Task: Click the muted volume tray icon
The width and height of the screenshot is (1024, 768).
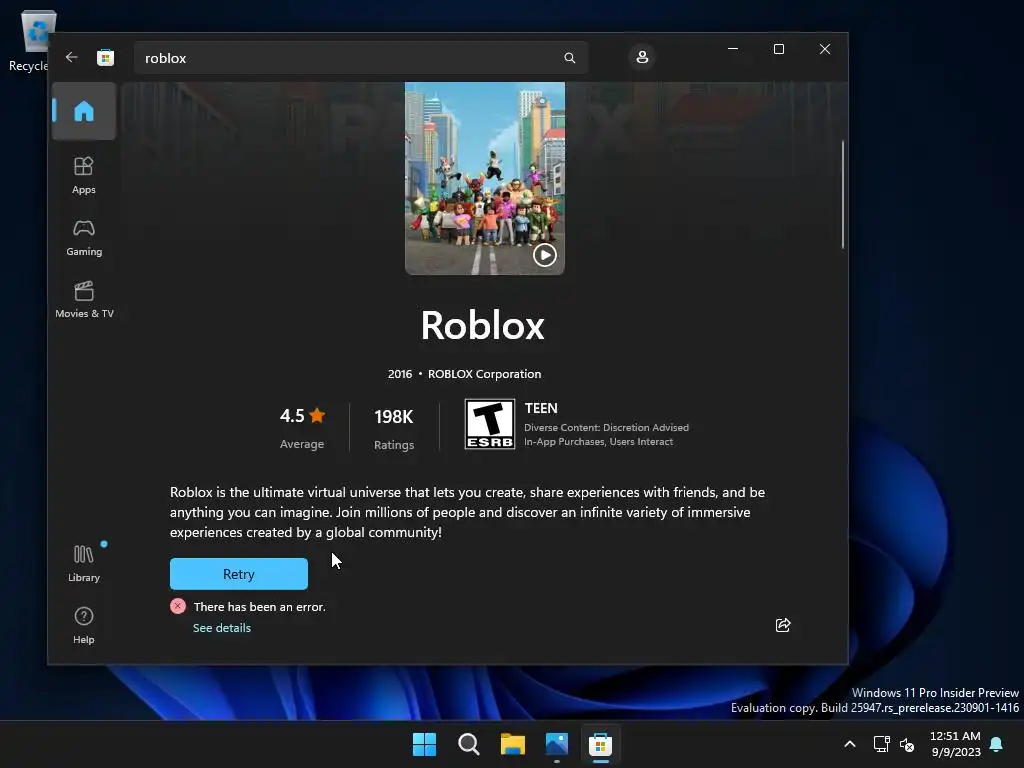Action: coord(907,744)
